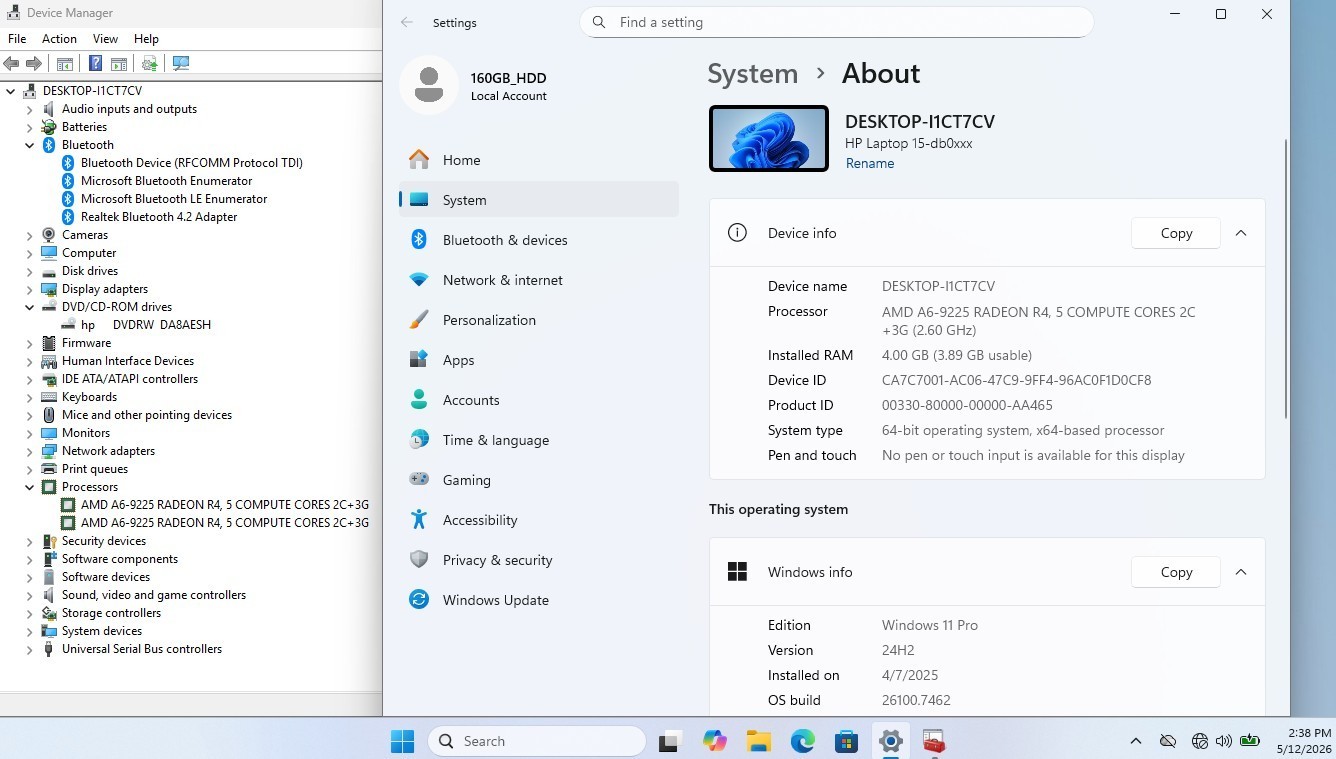Open Personalization settings page
Viewport: 1336px width, 759px height.
point(539,320)
